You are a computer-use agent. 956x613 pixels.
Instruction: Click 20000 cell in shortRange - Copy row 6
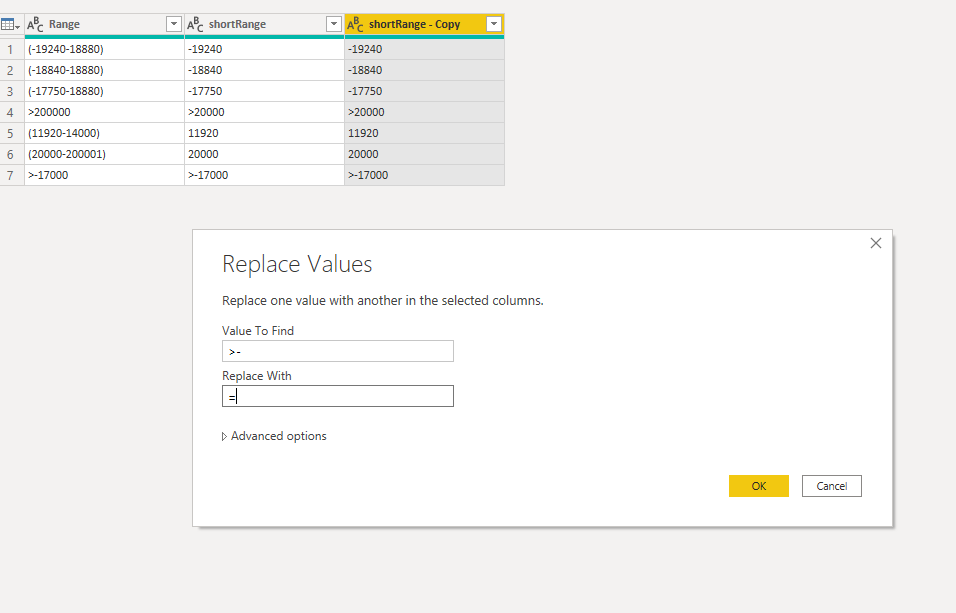coord(424,154)
